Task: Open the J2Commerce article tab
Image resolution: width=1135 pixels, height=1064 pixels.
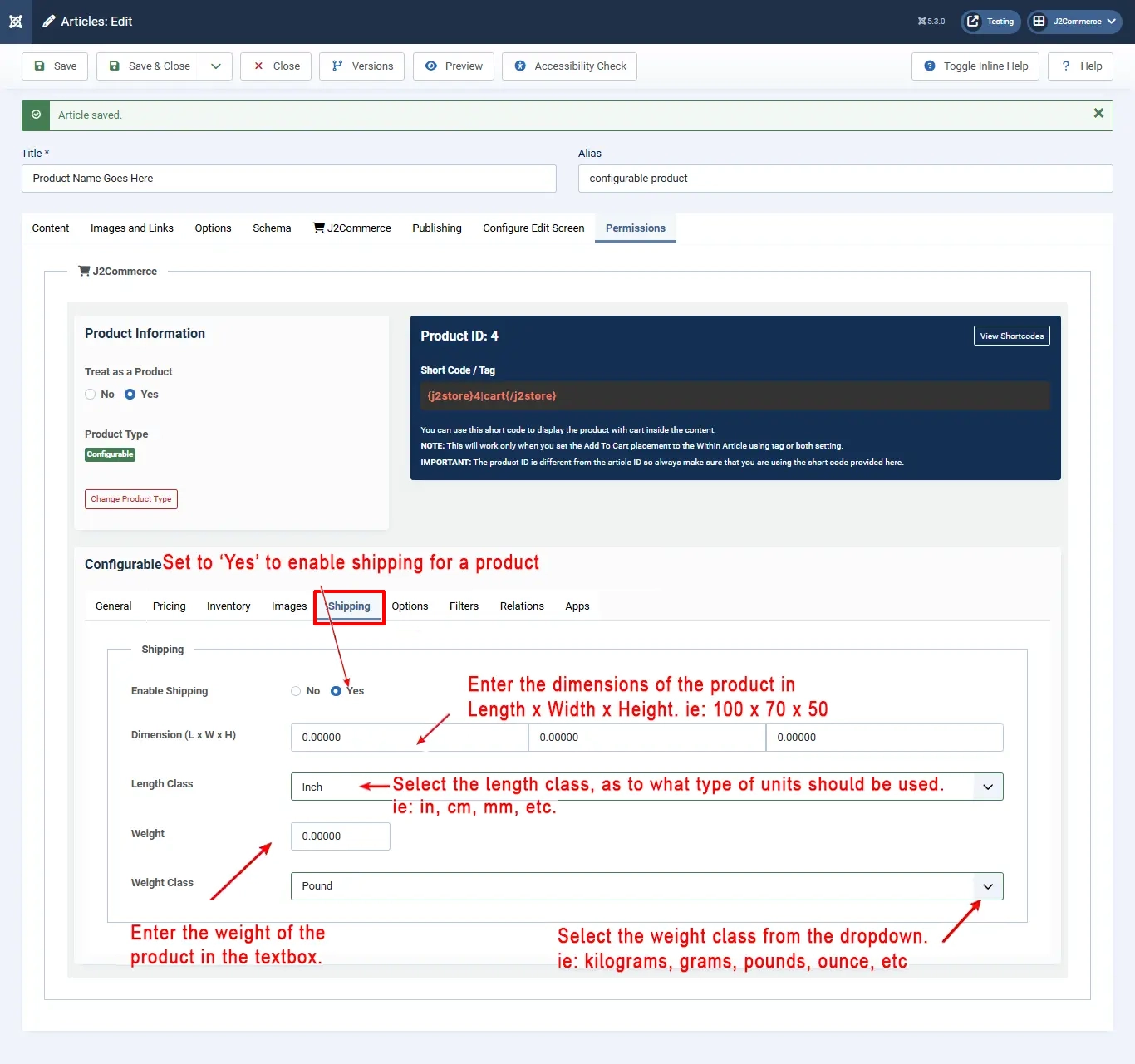Action: pyautogui.click(x=352, y=228)
